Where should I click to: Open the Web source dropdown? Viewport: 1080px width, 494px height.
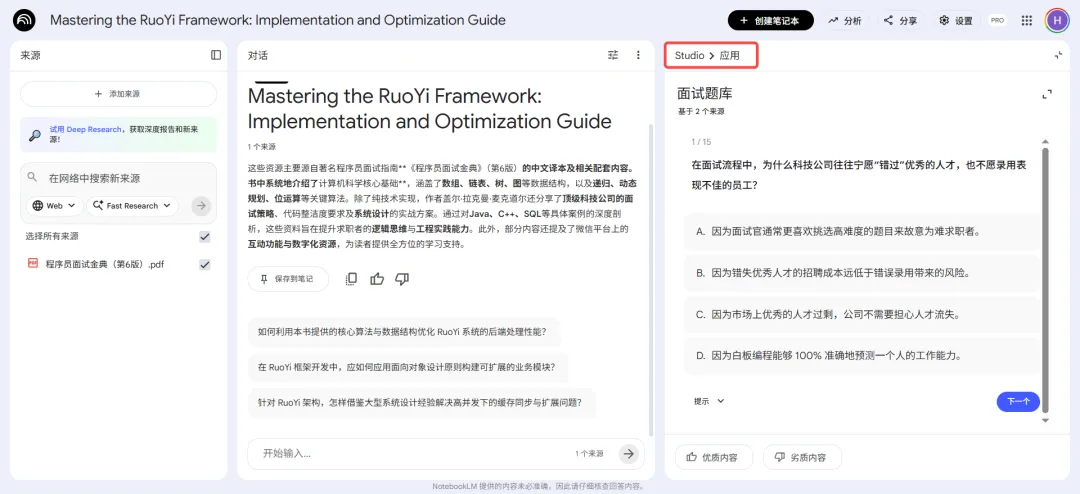pyautogui.click(x=55, y=205)
